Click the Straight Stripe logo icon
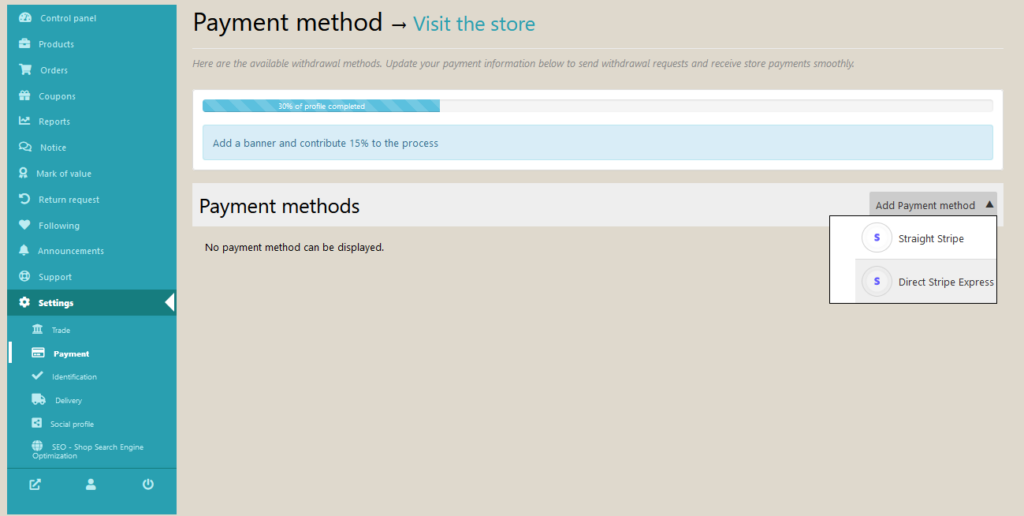 [x=876, y=238]
